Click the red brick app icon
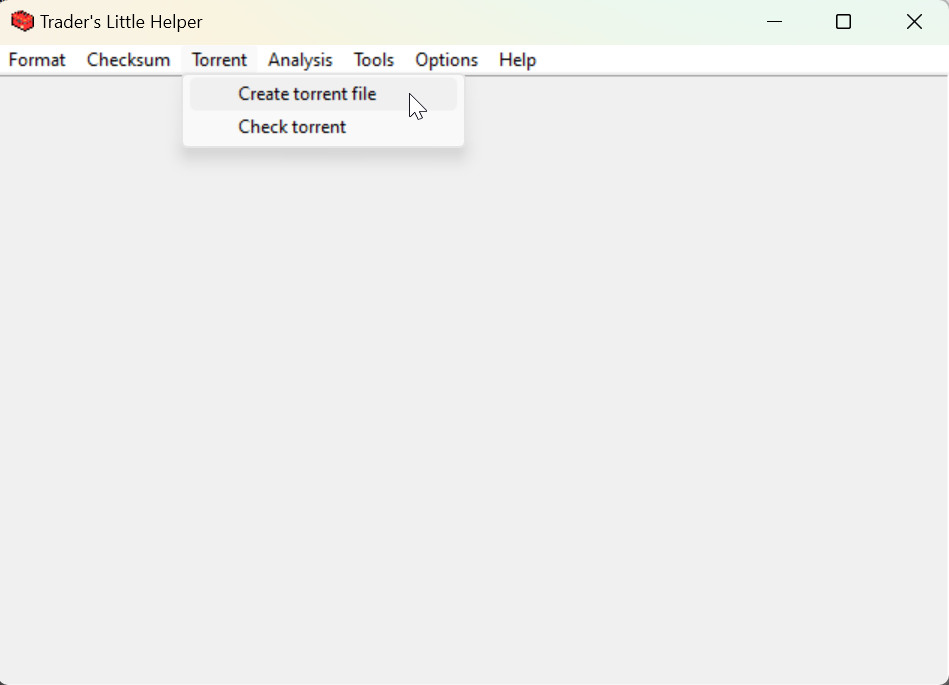This screenshot has width=949, height=685. [22, 22]
